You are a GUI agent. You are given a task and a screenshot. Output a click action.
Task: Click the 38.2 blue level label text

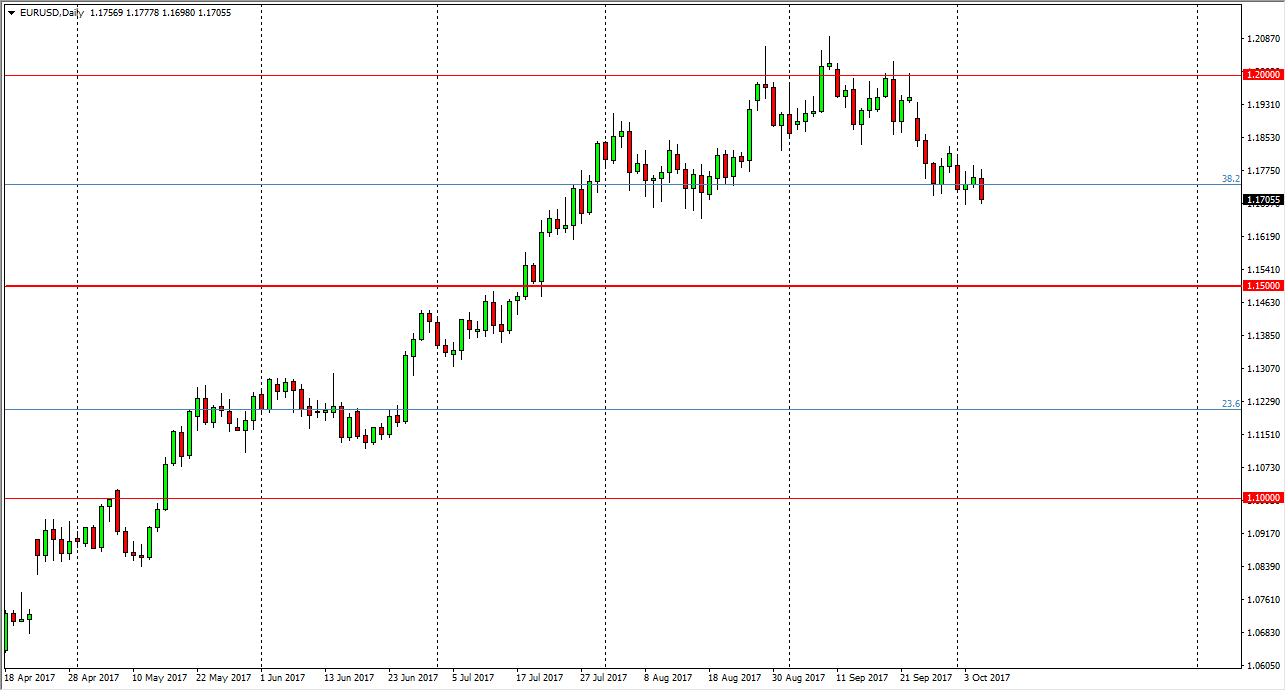pyautogui.click(x=1230, y=177)
